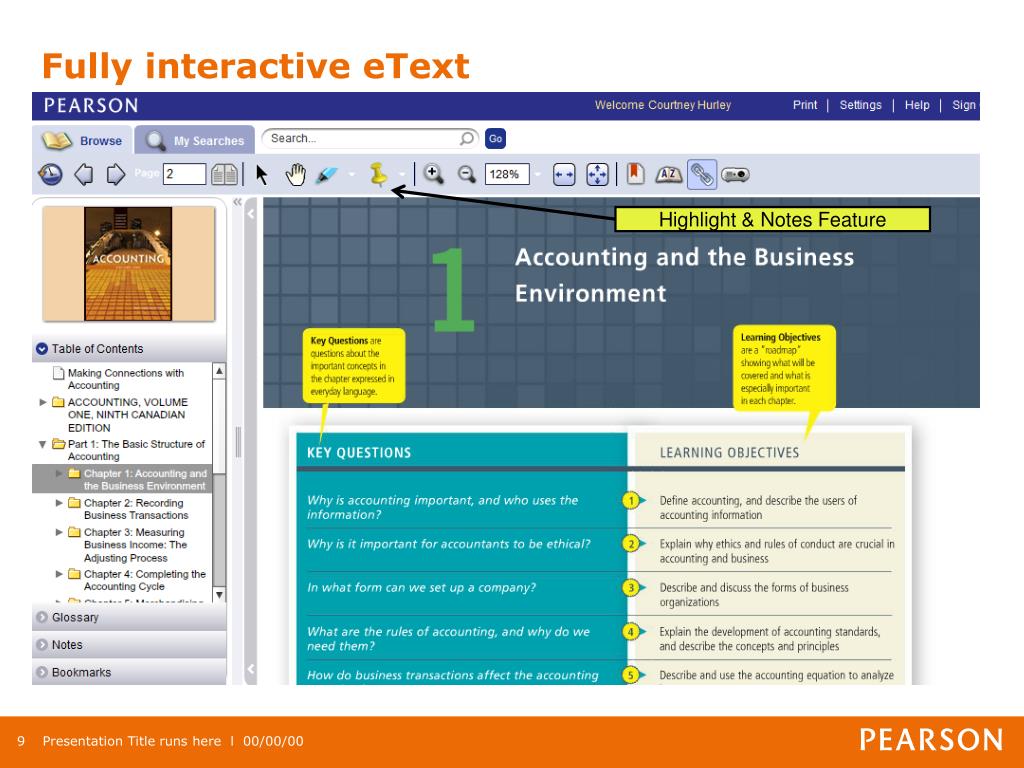Click the 128% zoom value field
This screenshot has height=768, width=1024.
click(x=507, y=174)
